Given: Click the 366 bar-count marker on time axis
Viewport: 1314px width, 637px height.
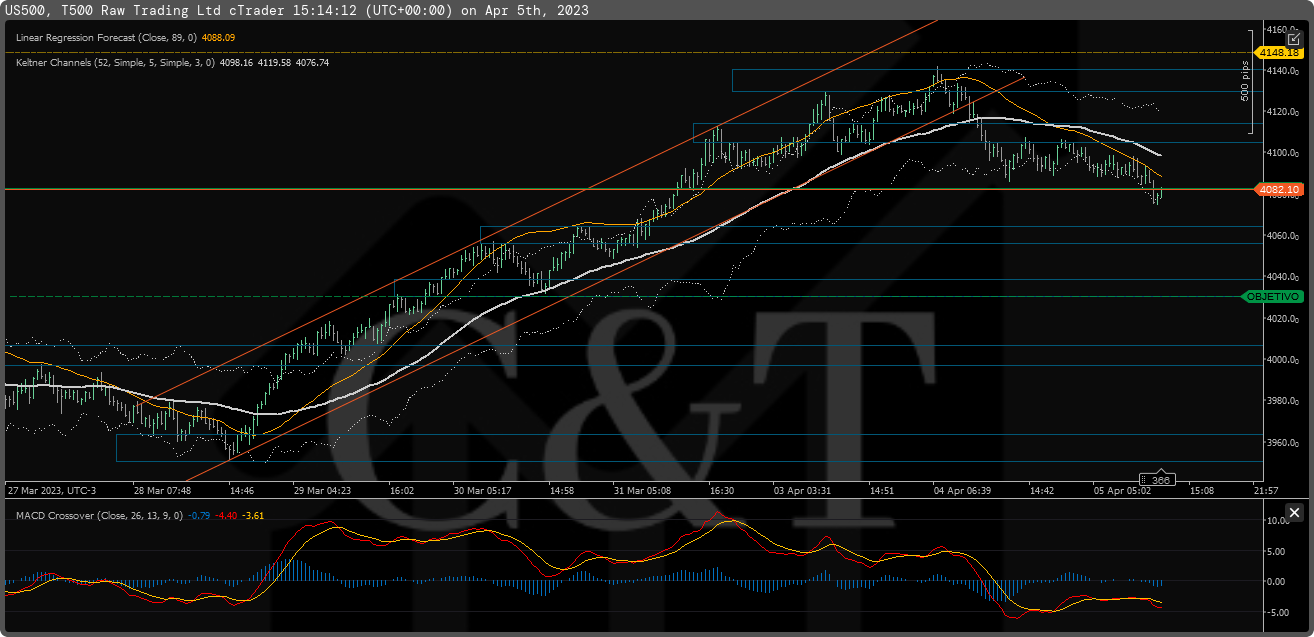Looking at the screenshot, I should 1158,479.
